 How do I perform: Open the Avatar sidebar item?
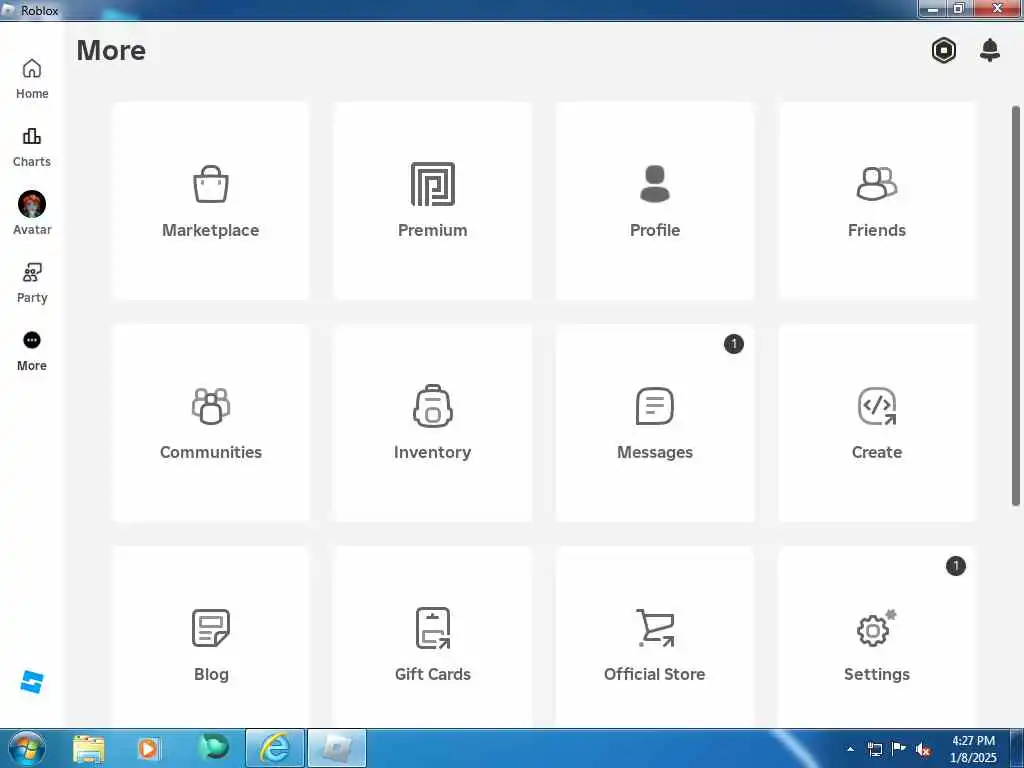(x=32, y=214)
